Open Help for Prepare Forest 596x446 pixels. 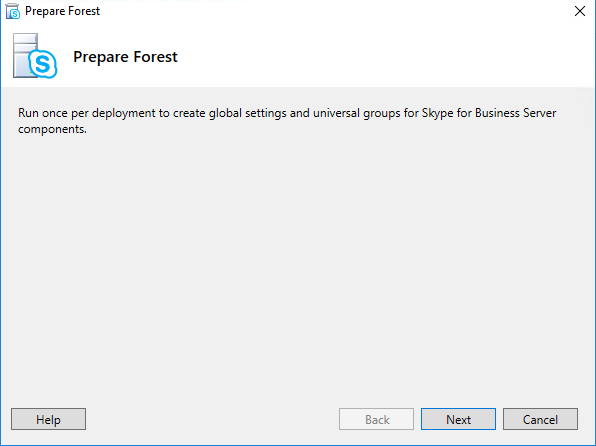pyautogui.click(x=48, y=419)
